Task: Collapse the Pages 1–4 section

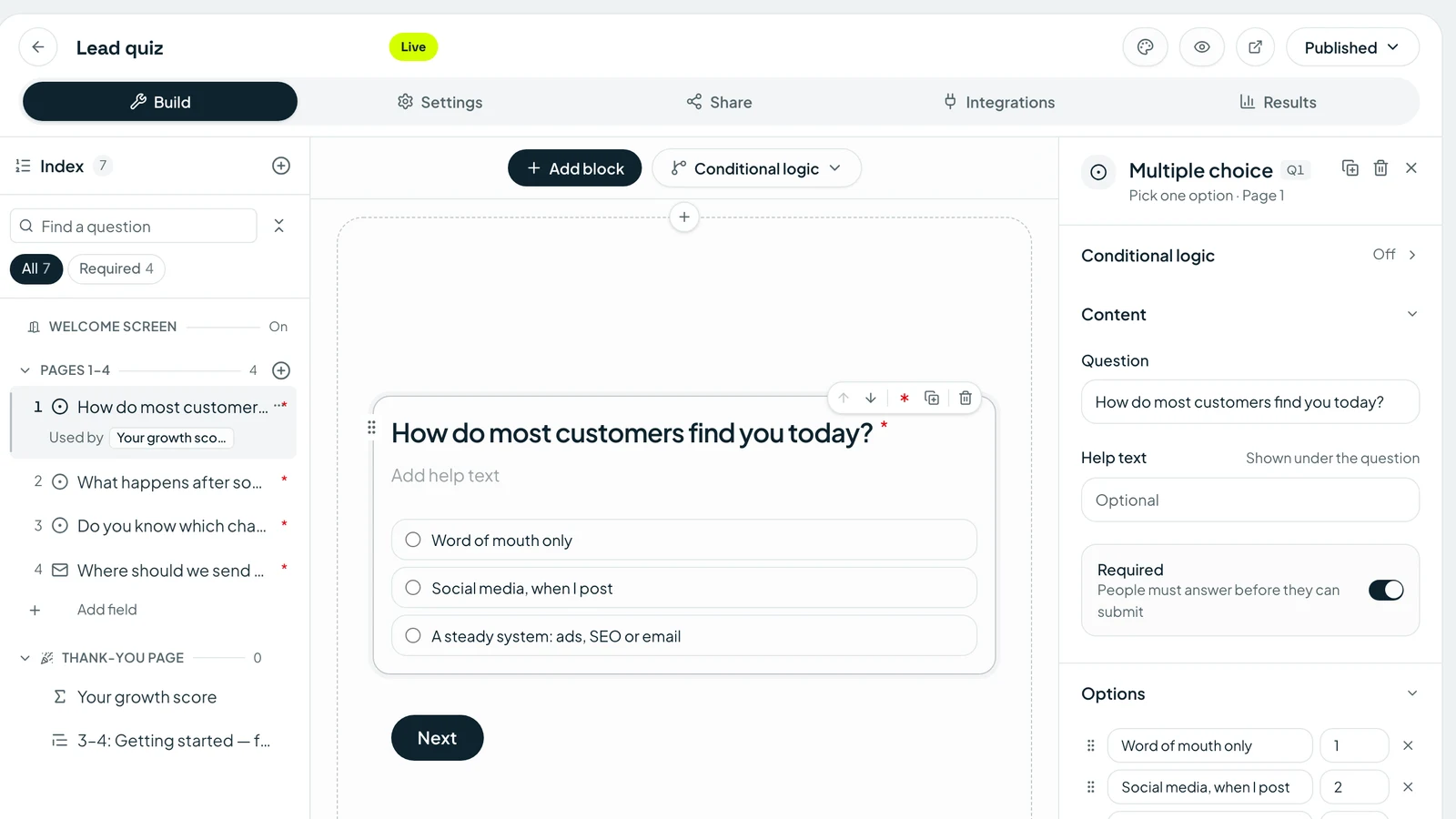Action: coord(25,370)
